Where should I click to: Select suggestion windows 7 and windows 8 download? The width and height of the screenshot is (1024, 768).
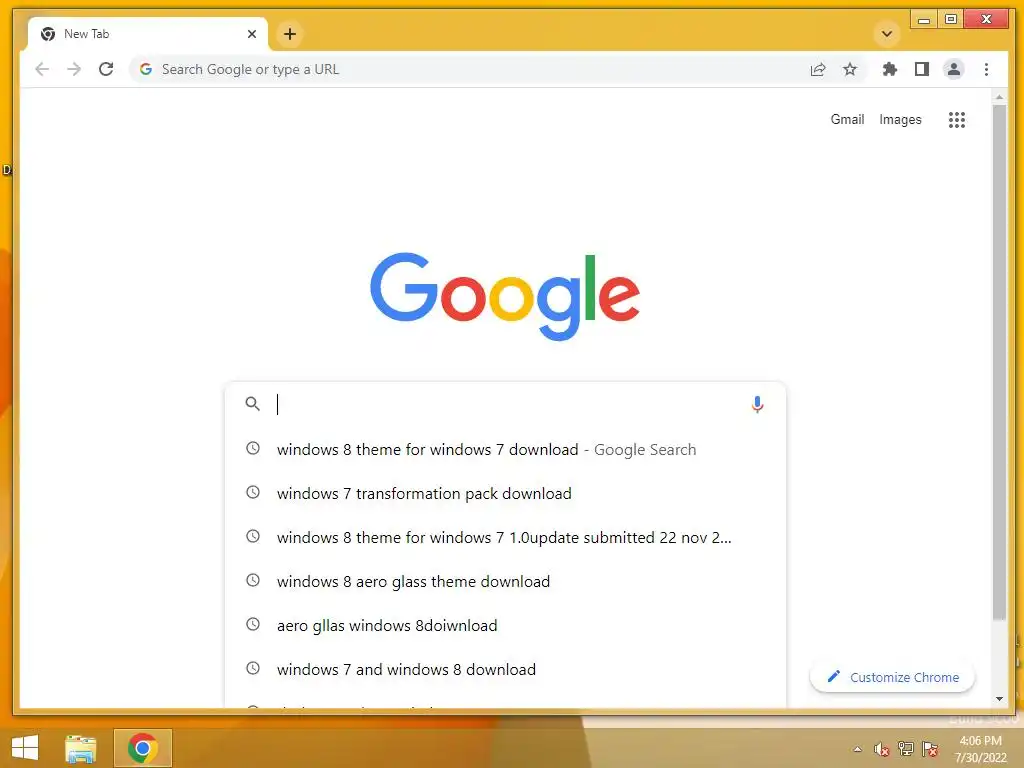505,669
